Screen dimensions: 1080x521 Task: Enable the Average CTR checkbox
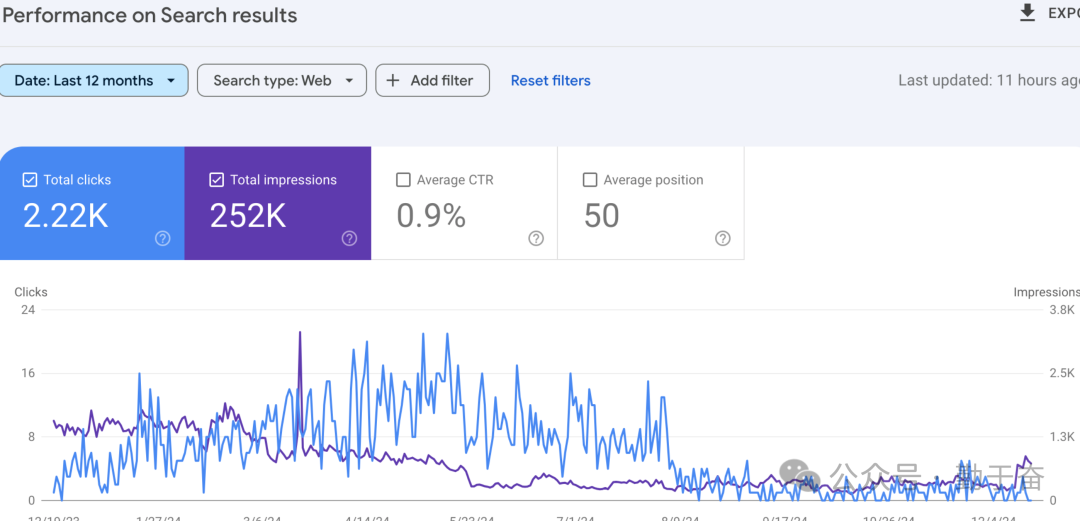pos(403,180)
